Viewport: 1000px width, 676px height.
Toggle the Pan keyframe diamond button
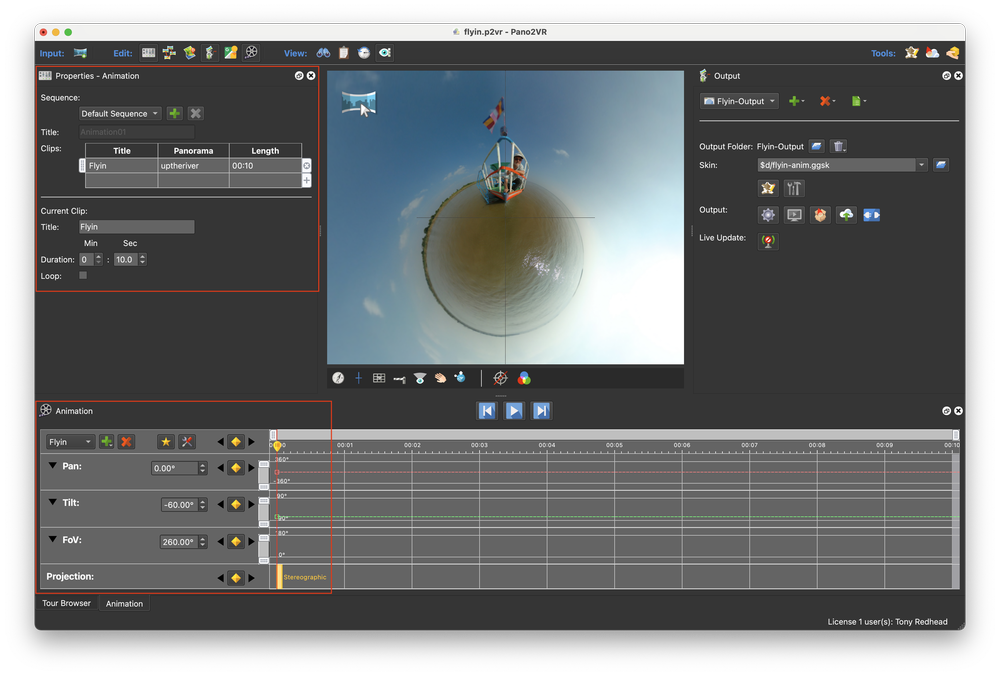click(x=236, y=467)
